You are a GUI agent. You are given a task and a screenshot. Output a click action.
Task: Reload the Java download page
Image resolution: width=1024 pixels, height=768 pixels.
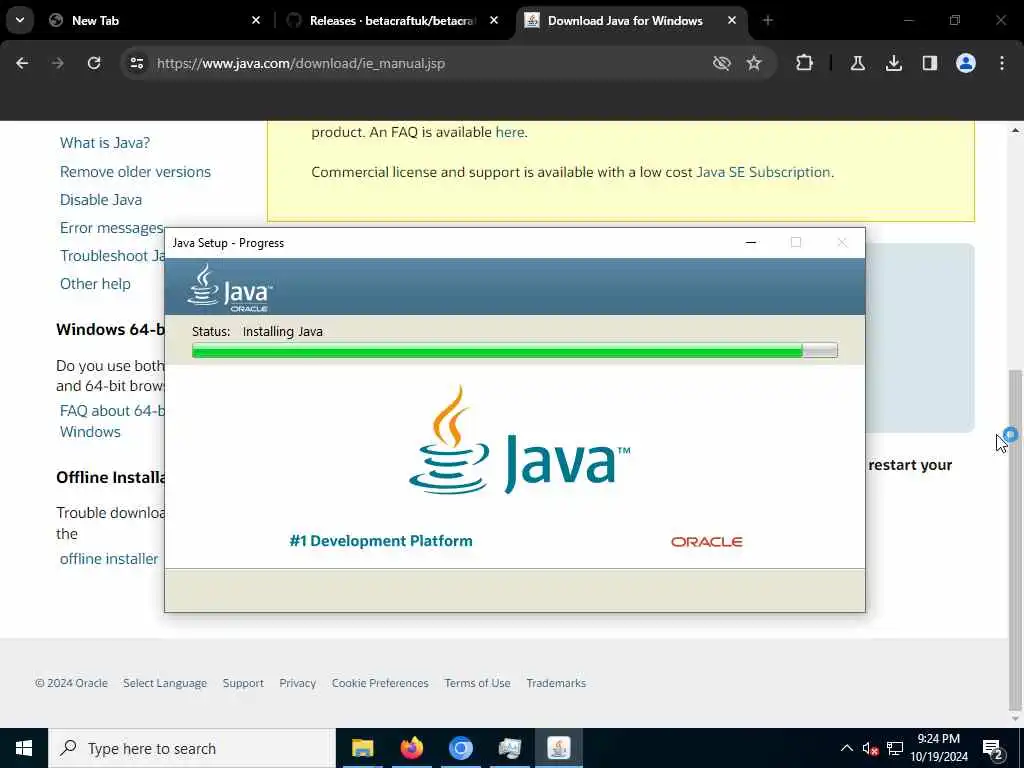click(94, 63)
